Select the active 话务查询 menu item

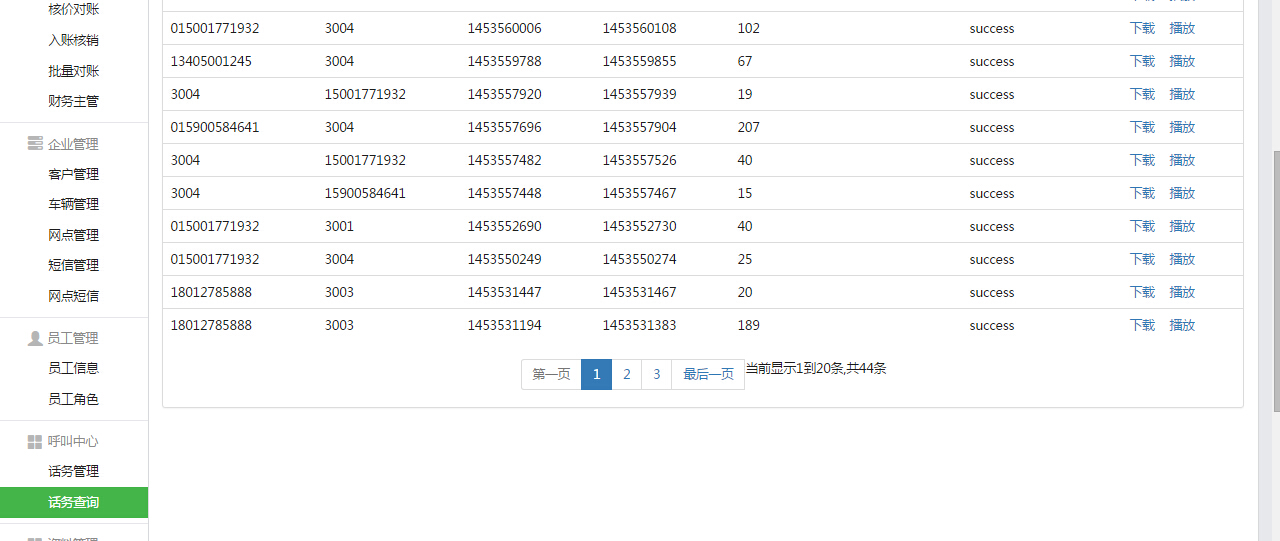tap(73, 502)
